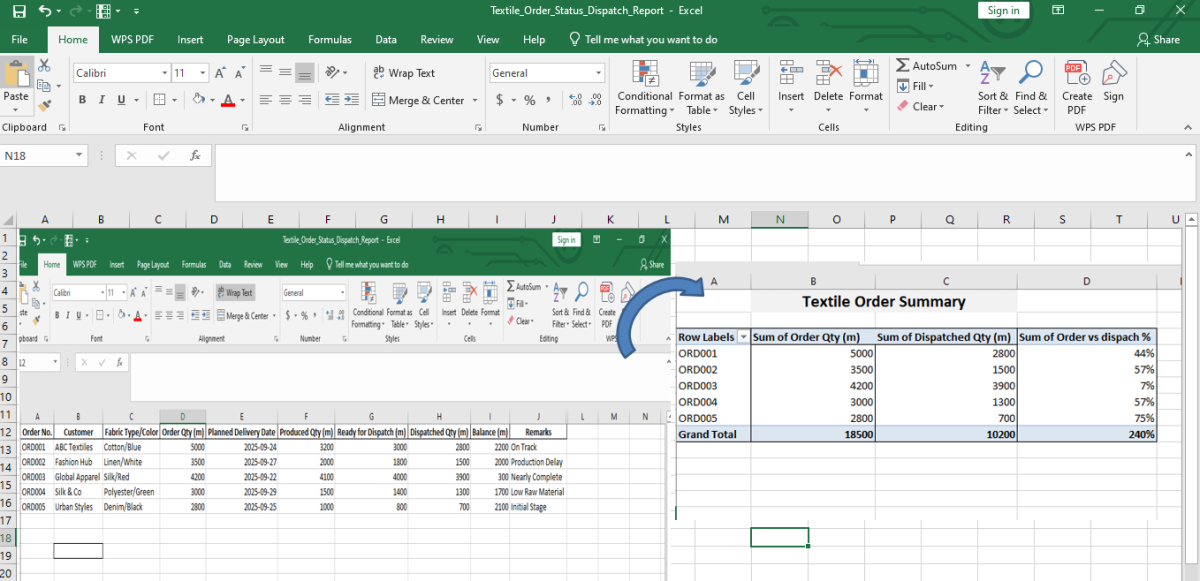Collapse the ribbon with the chevron arrow
Screen dimensions: 1200x581
click(1190, 128)
